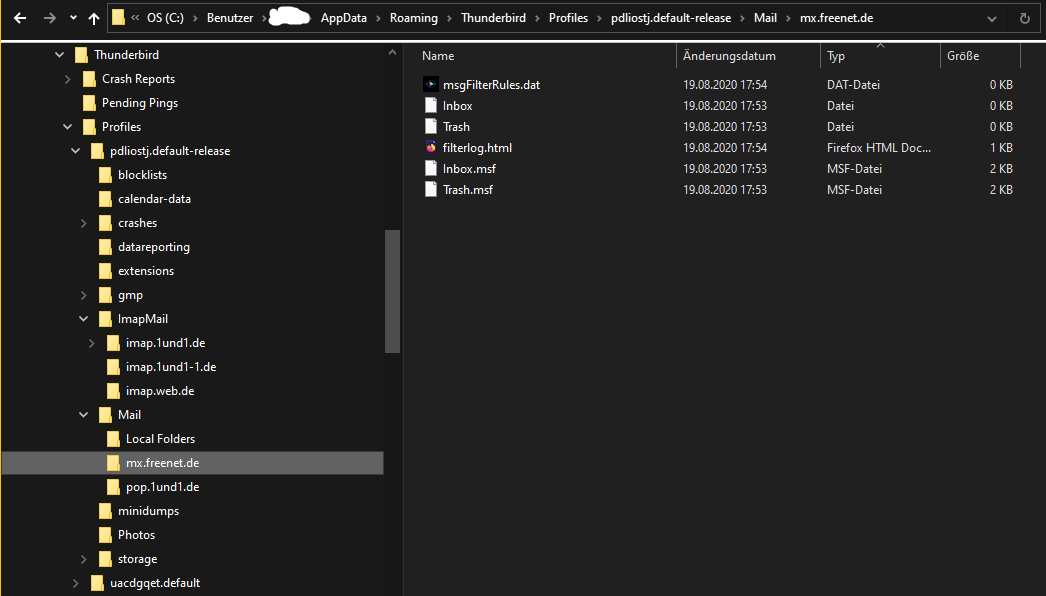This screenshot has height=596, width=1046.
Task: Click the forward navigation arrow
Action: click(x=49, y=18)
